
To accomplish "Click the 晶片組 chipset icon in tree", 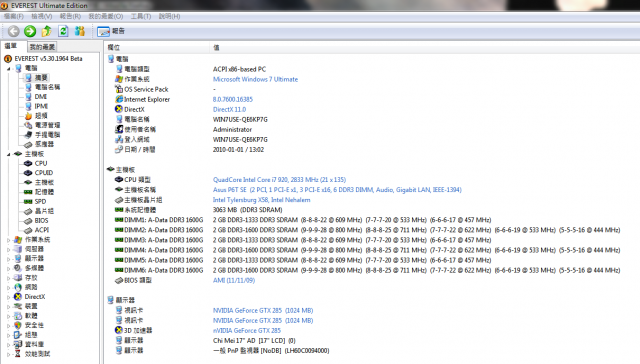I will (x=28, y=211).
